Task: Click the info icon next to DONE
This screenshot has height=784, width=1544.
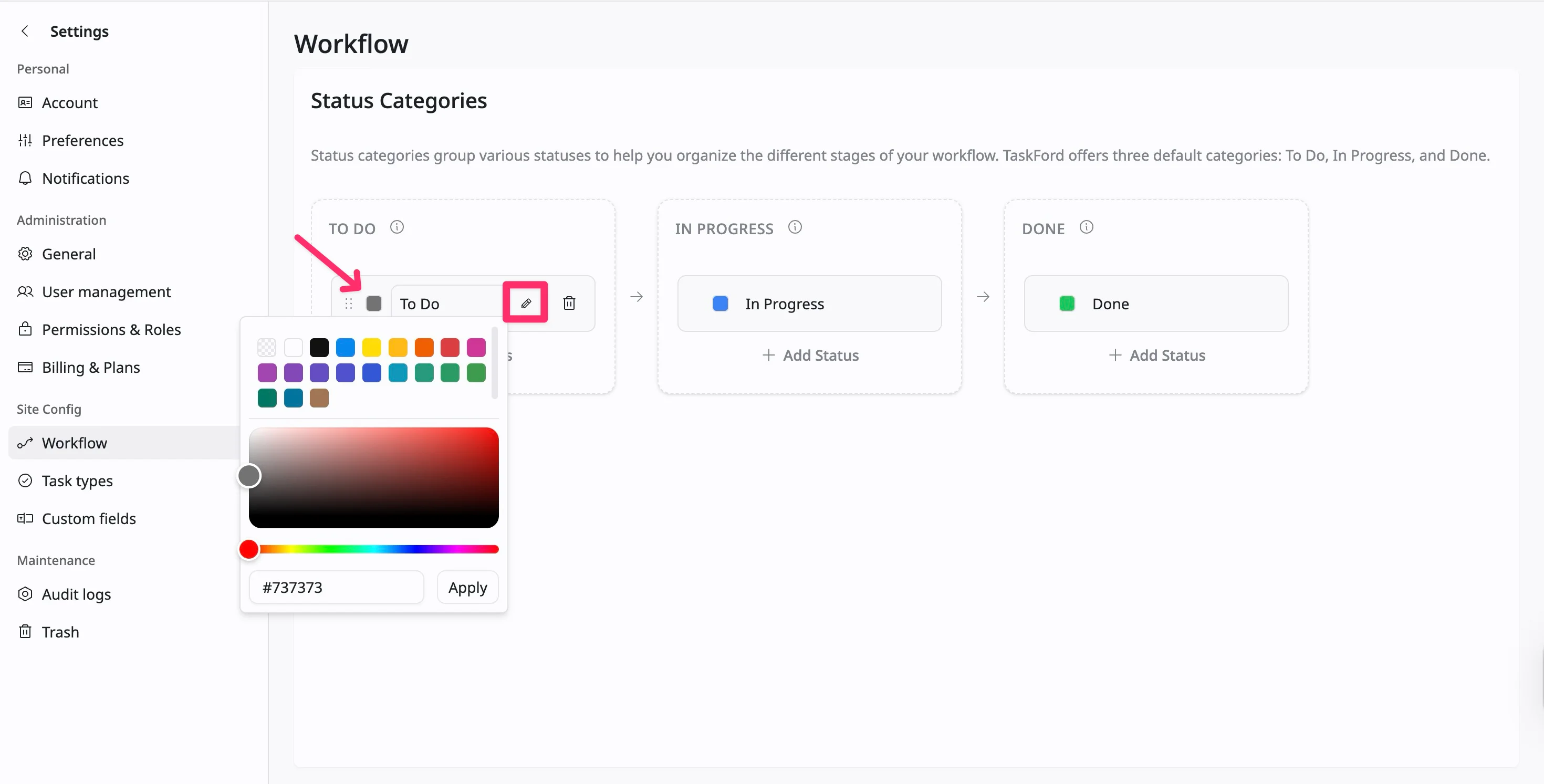Action: click(x=1086, y=227)
